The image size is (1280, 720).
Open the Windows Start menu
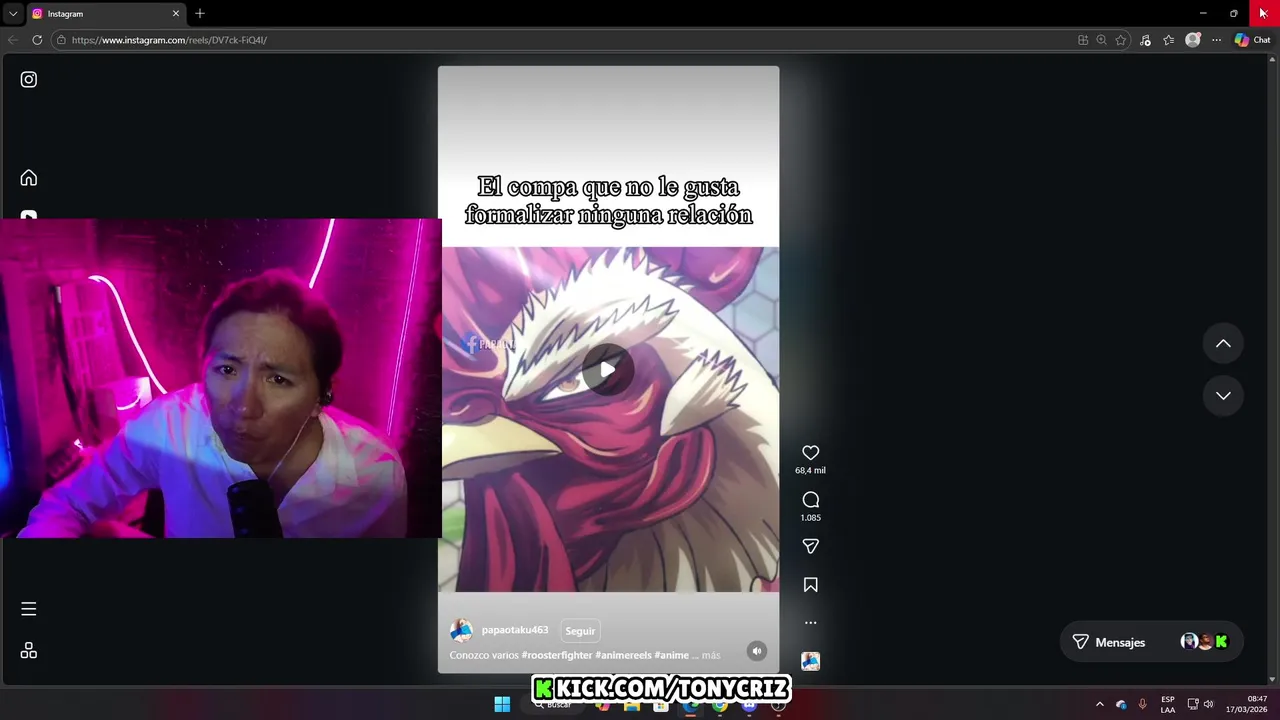tap(502, 704)
